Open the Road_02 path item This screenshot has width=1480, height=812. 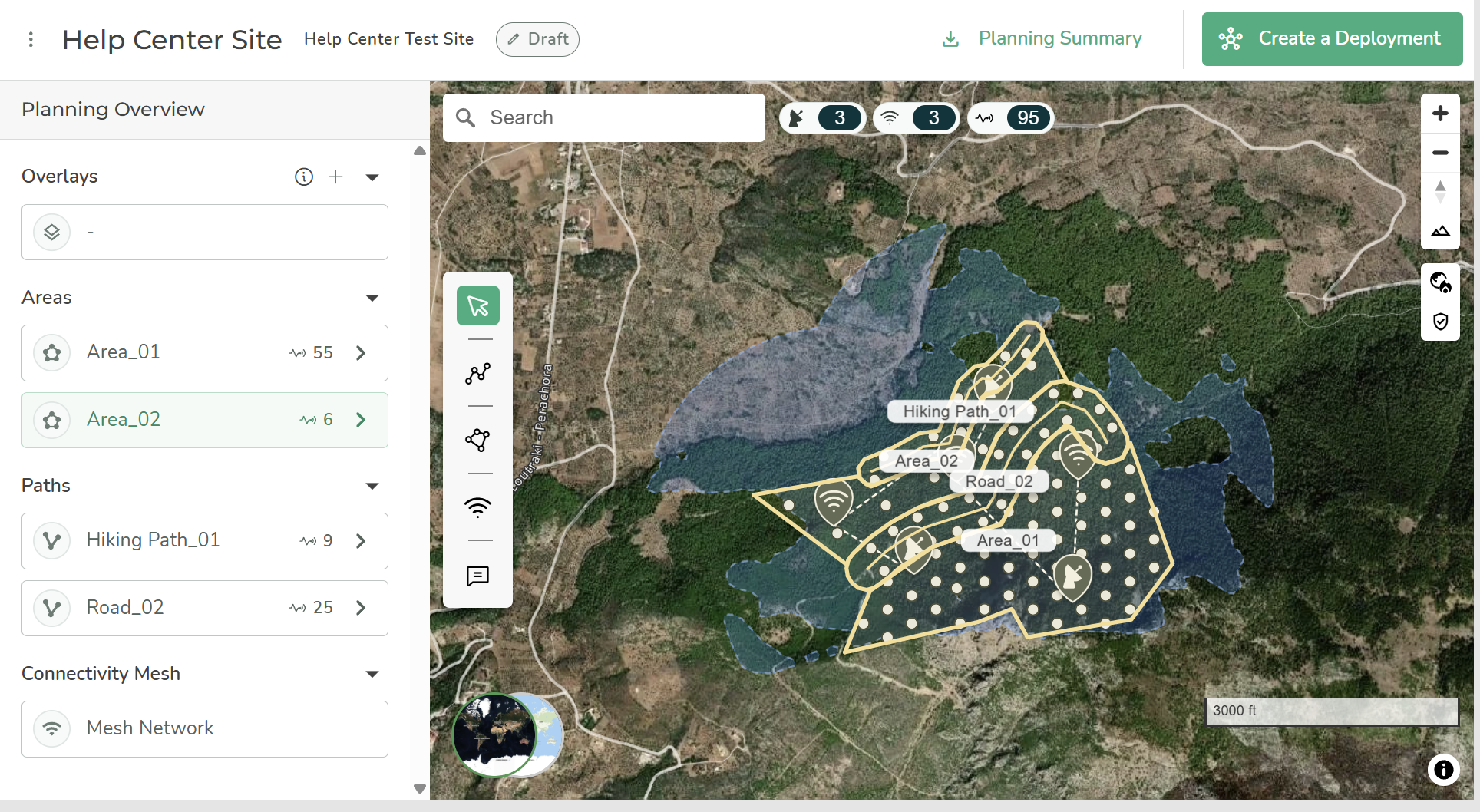[x=205, y=608]
